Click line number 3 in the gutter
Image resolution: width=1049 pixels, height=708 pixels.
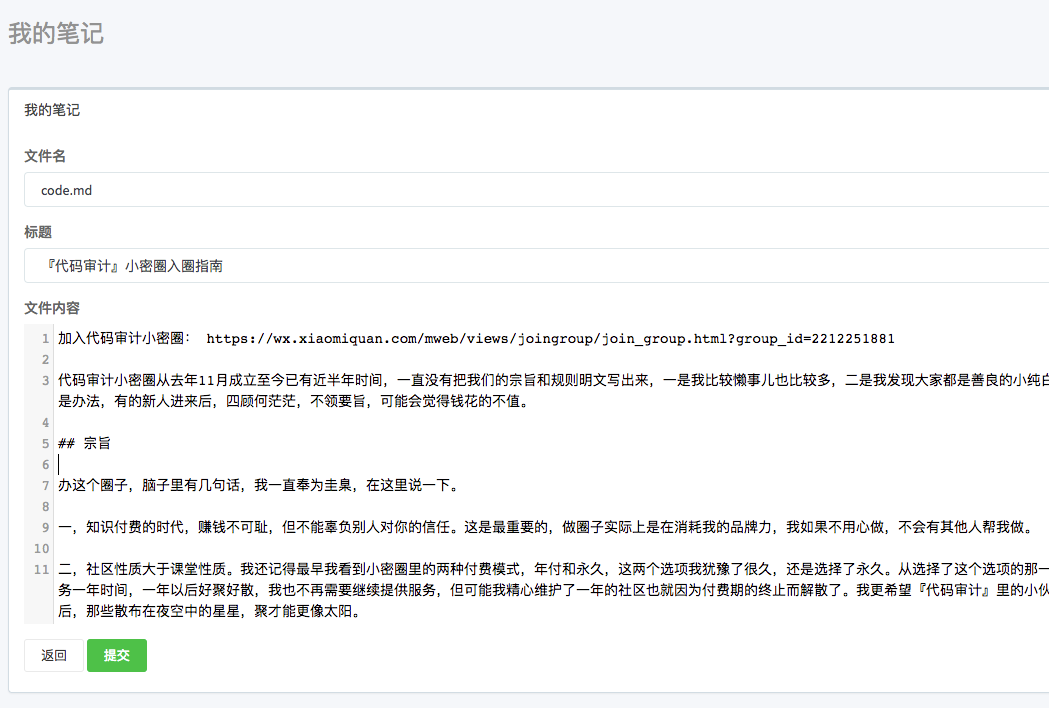pos(45,380)
